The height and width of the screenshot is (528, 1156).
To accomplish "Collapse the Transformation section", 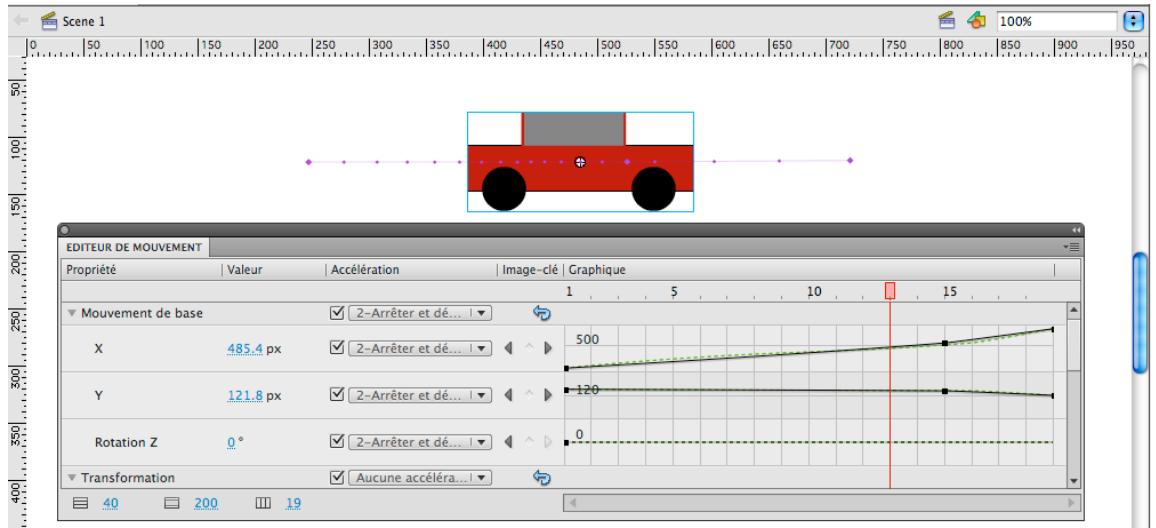I will tap(72, 478).
